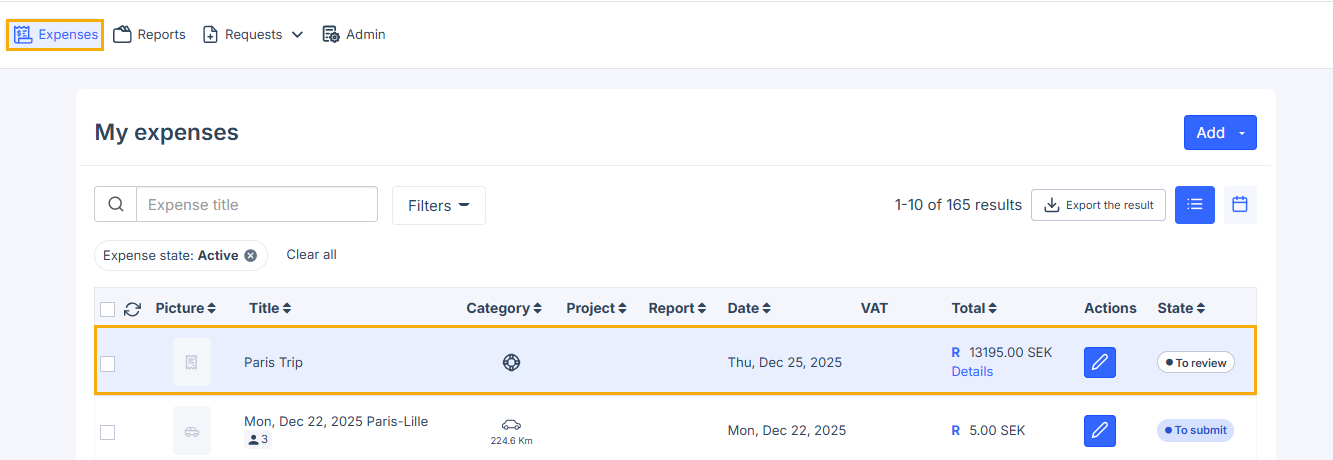The height and width of the screenshot is (460, 1333).
Task: Open the Paris Trip receipt picture
Action: coord(191,362)
